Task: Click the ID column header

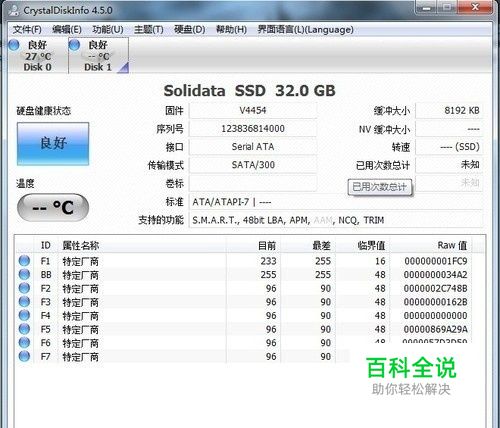Action: coord(46,246)
